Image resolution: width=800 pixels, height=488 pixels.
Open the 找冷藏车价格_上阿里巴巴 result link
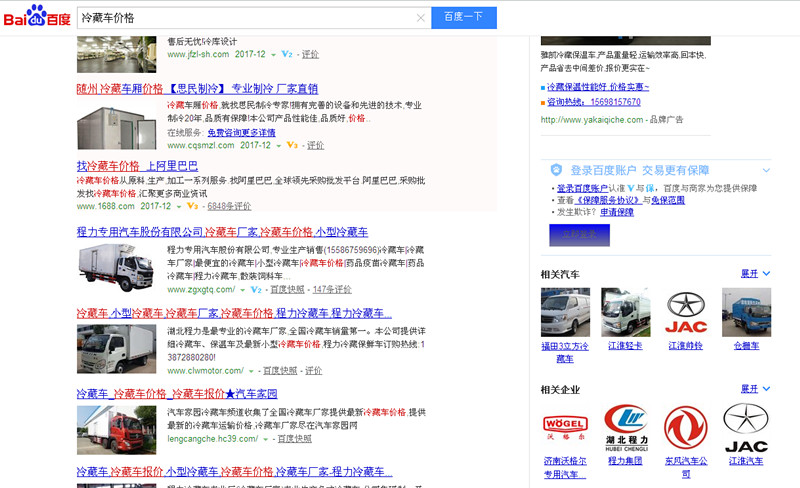pyautogui.click(x=137, y=166)
